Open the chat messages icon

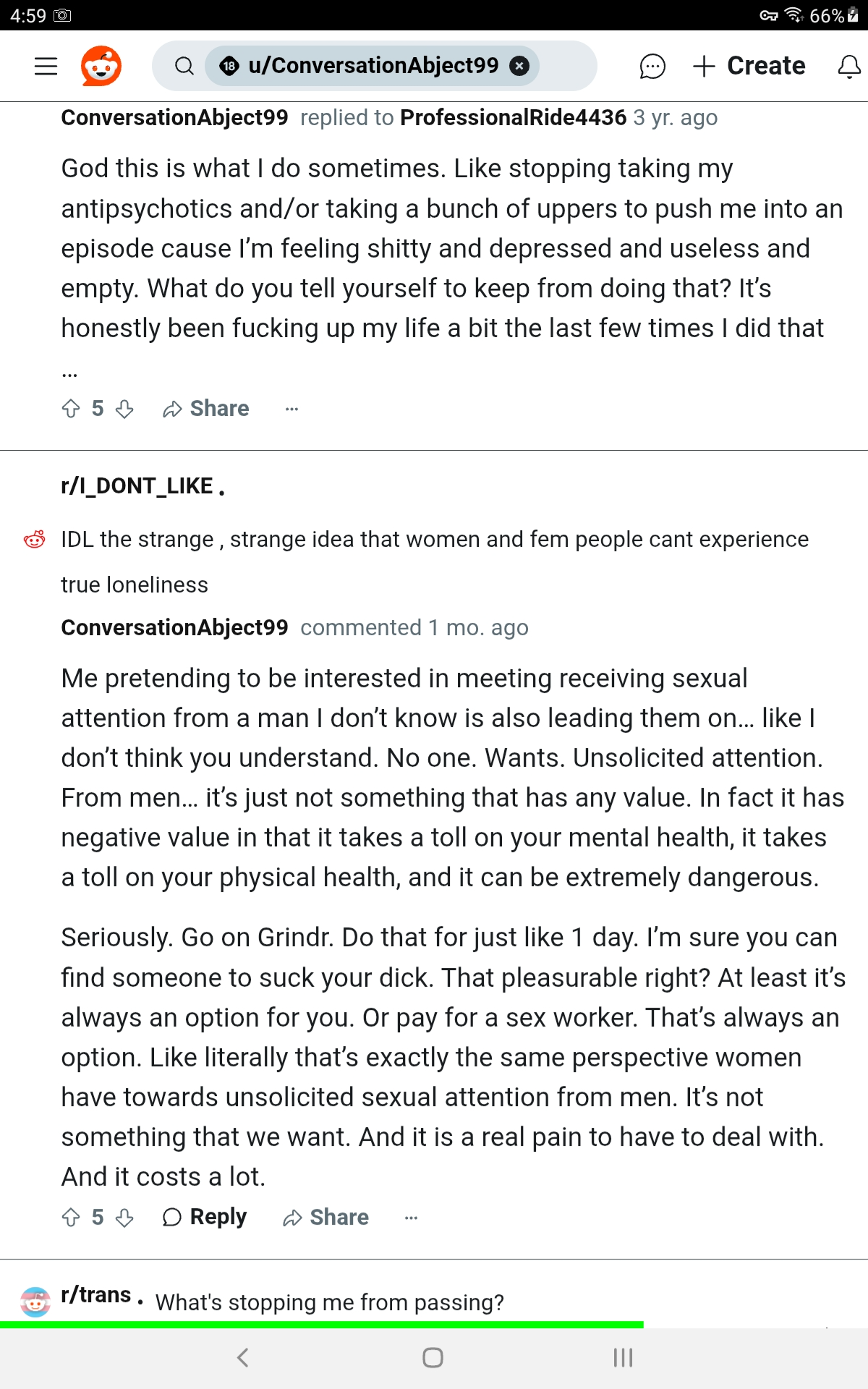click(x=652, y=66)
